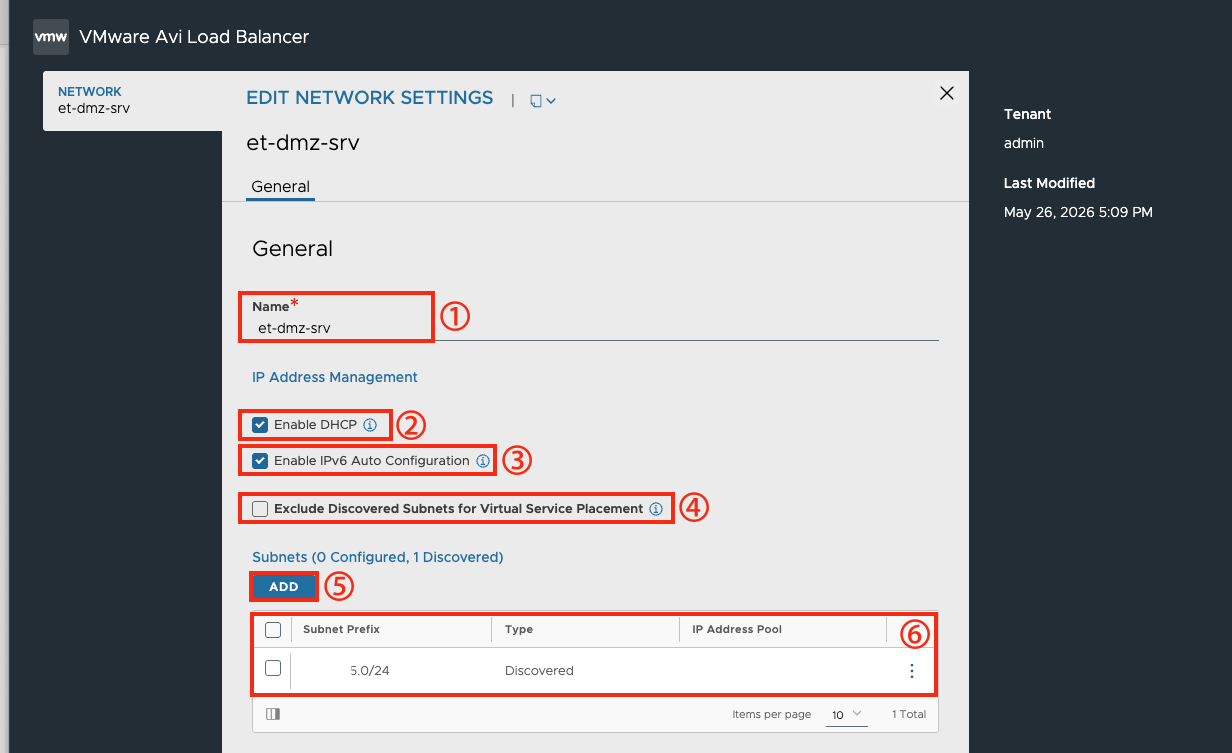The height and width of the screenshot is (753, 1232).
Task: Click the vmw logo icon
Action: pyautogui.click(x=51, y=37)
